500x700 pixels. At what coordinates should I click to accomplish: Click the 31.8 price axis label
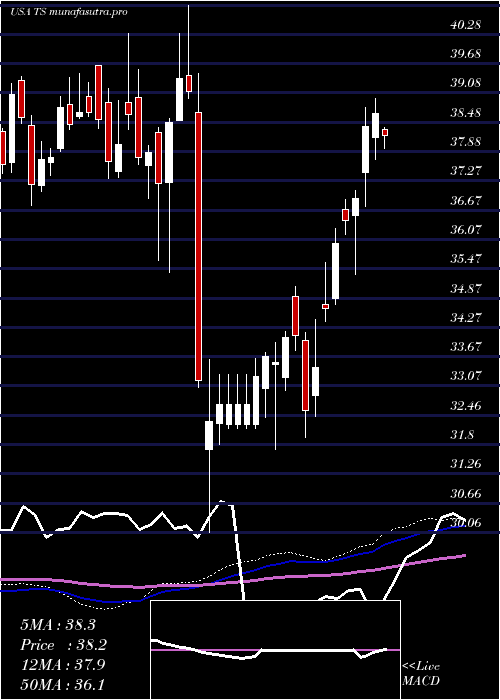point(462,435)
